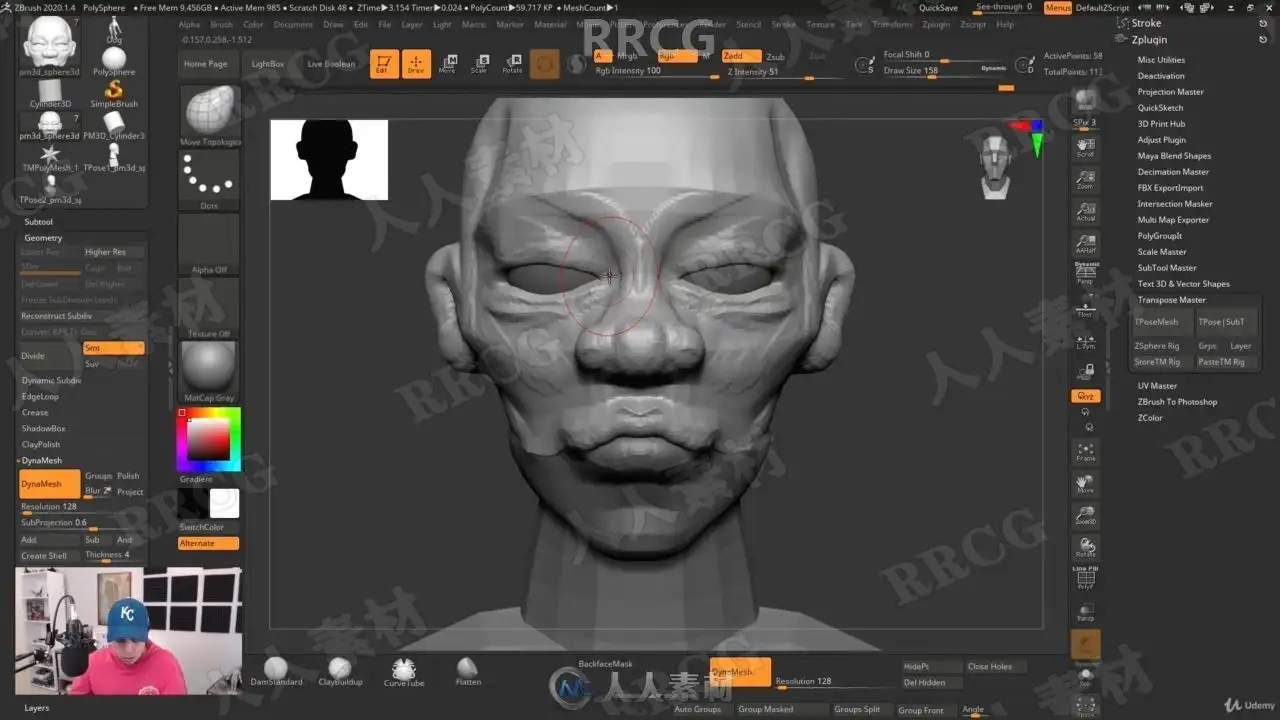
Task: Toggle L.Sym local symmetry
Action: click(x=1085, y=340)
